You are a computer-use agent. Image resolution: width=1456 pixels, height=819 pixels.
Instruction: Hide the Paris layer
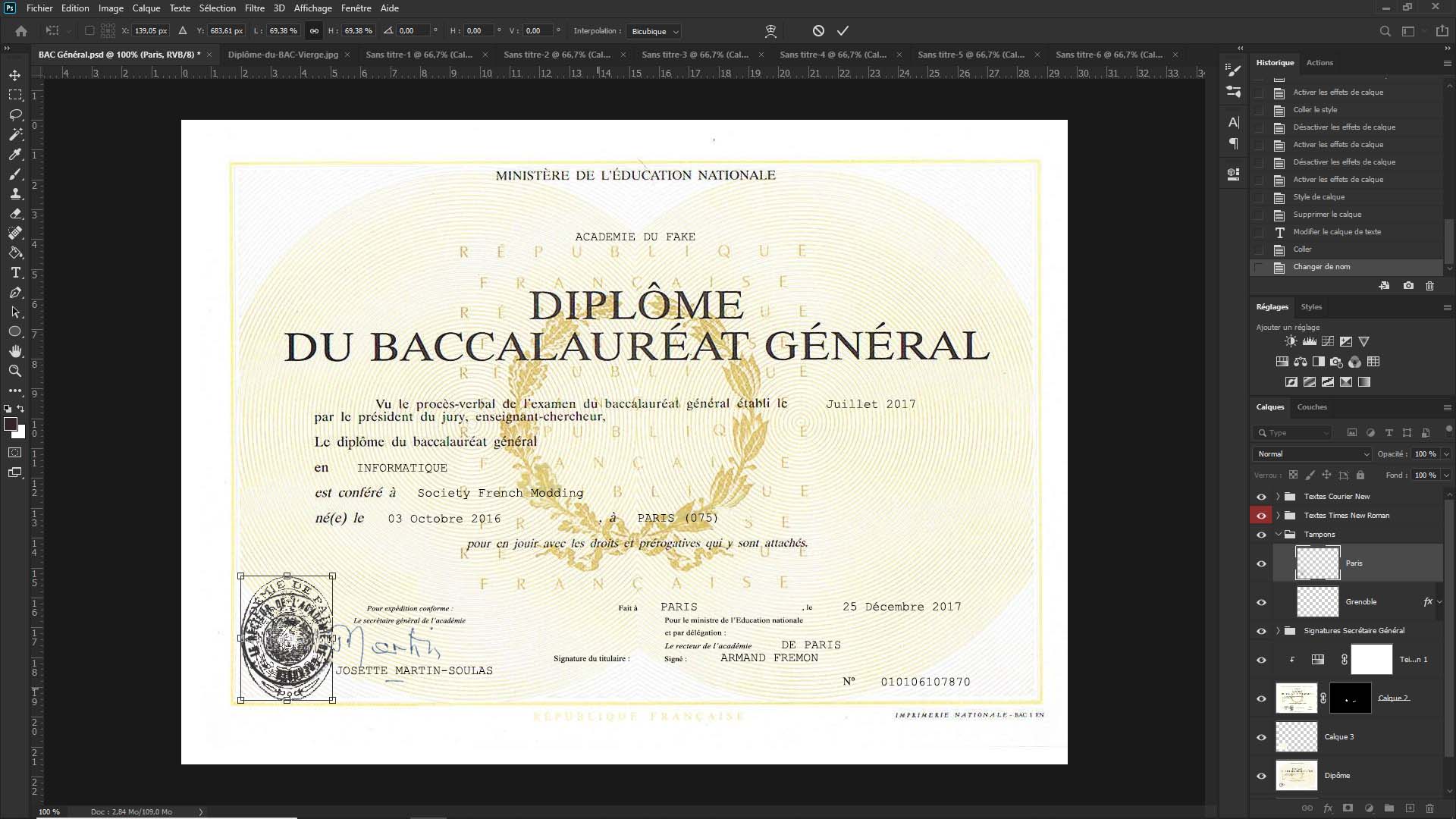[x=1261, y=563]
